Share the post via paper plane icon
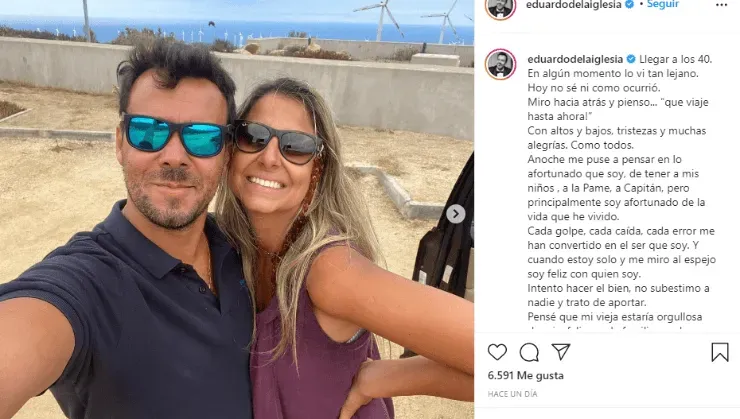The image size is (740, 419). [x=561, y=352]
